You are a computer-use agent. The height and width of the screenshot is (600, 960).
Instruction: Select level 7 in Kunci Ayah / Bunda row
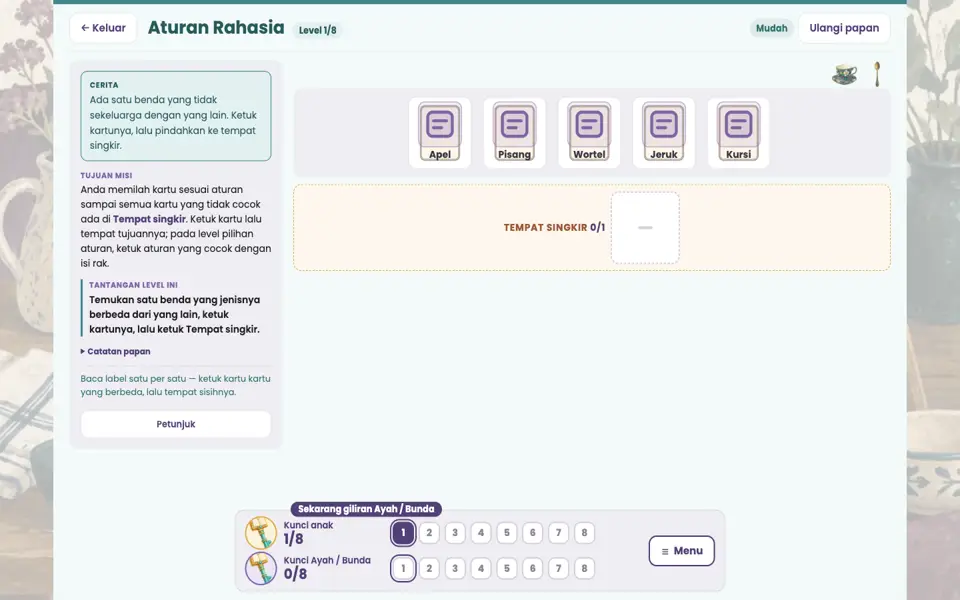pos(558,568)
